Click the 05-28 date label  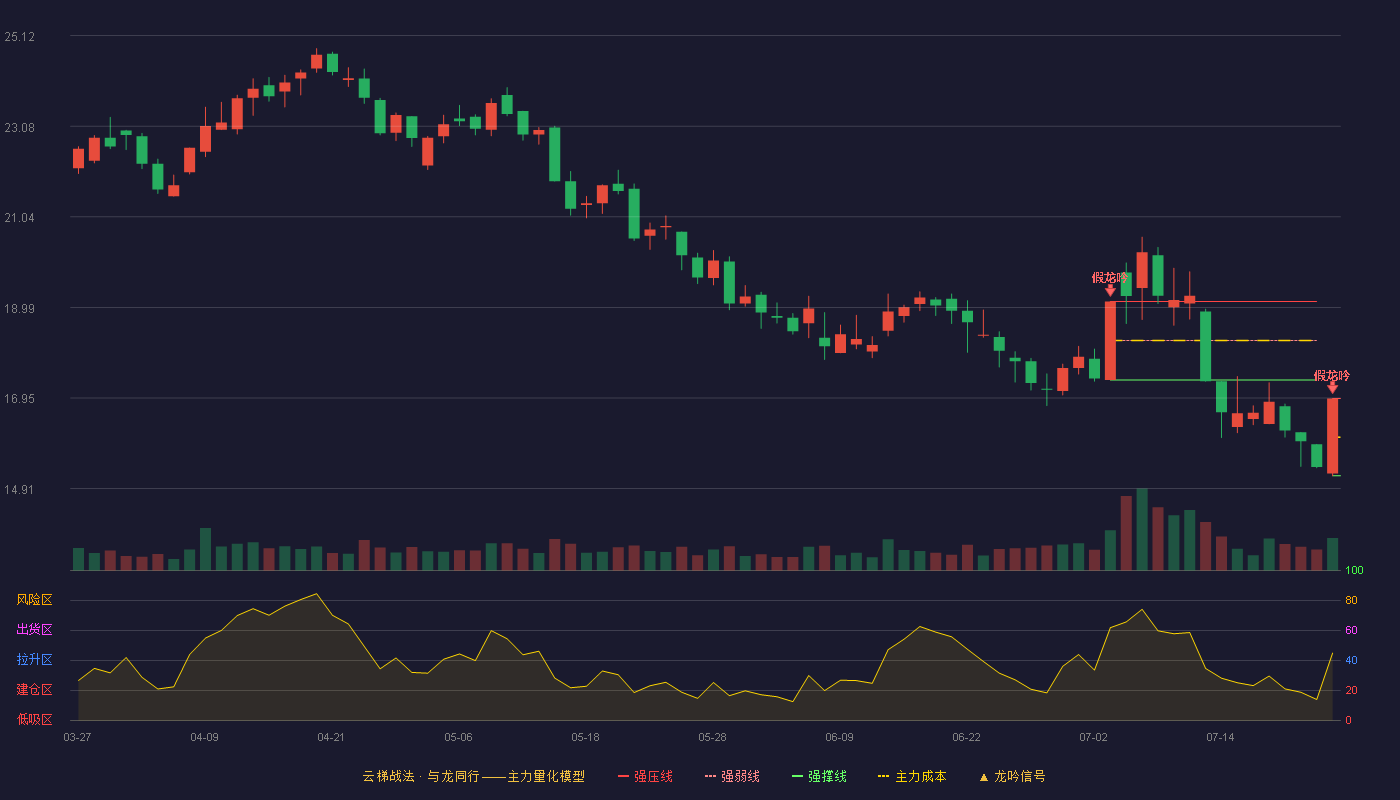pyautogui.click(x=712, y=737)
